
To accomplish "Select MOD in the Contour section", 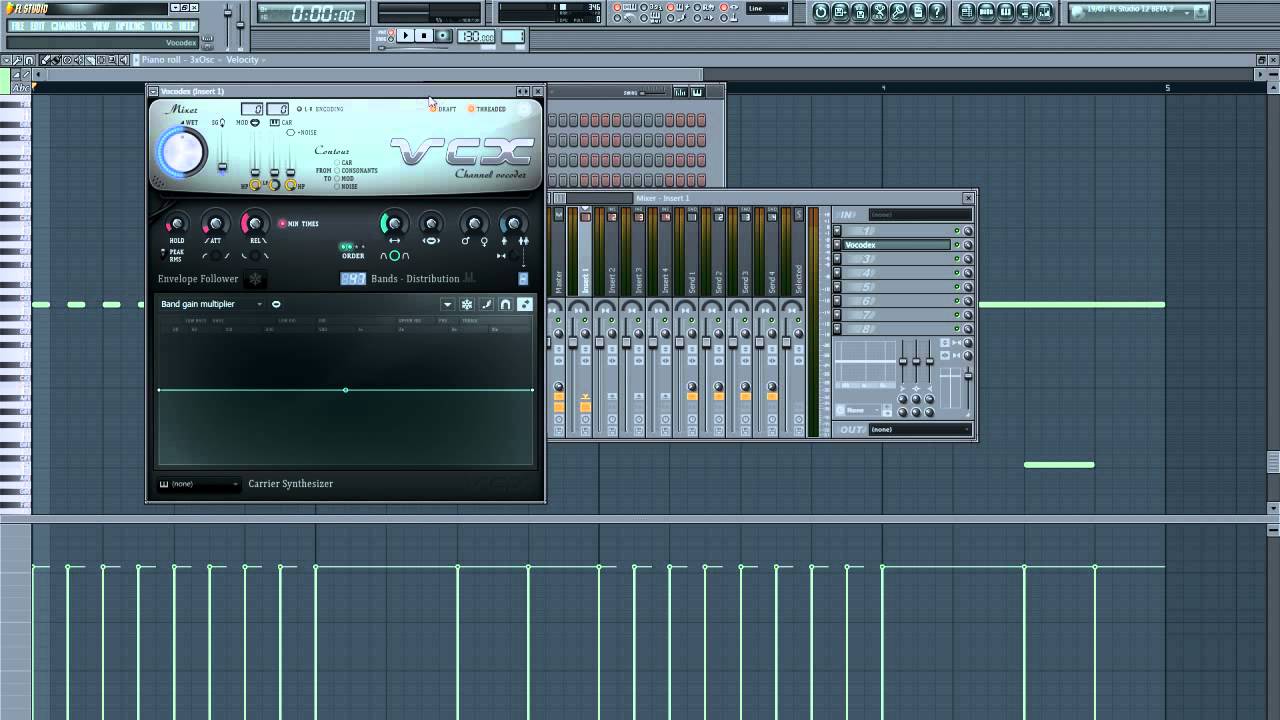I will [344, 178].
